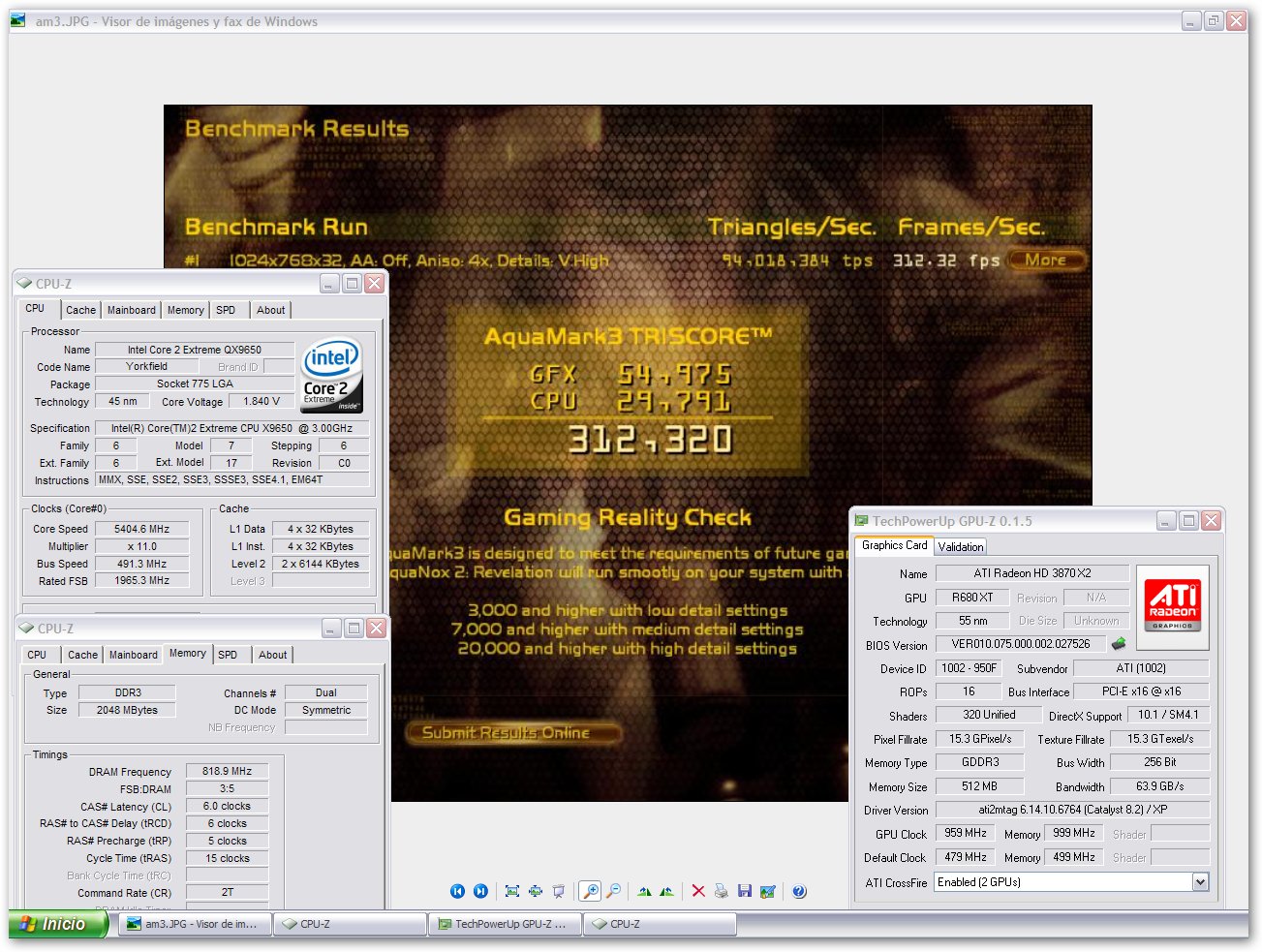Viewport: 1262px width, 952px height.
Task: Select the Zoom Out magnifier tool
Action: 613,891
